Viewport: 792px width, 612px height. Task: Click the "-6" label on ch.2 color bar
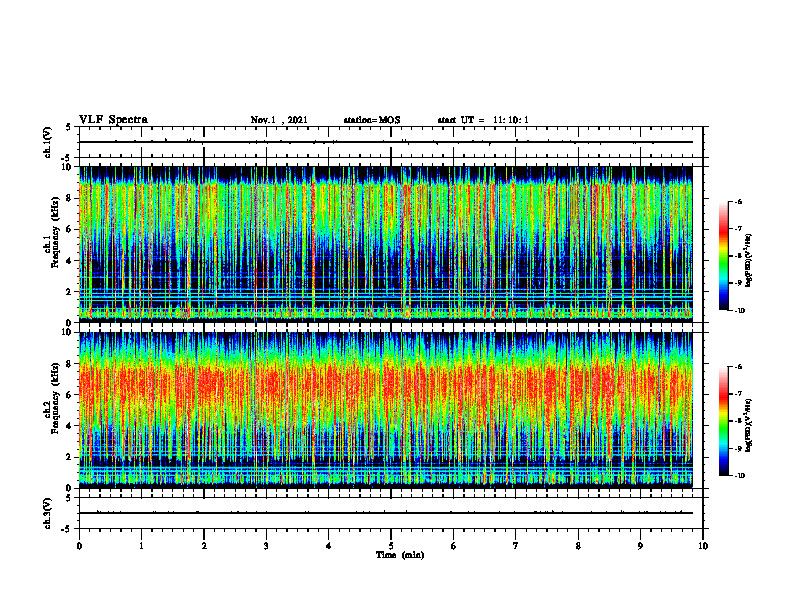point(738,367)
